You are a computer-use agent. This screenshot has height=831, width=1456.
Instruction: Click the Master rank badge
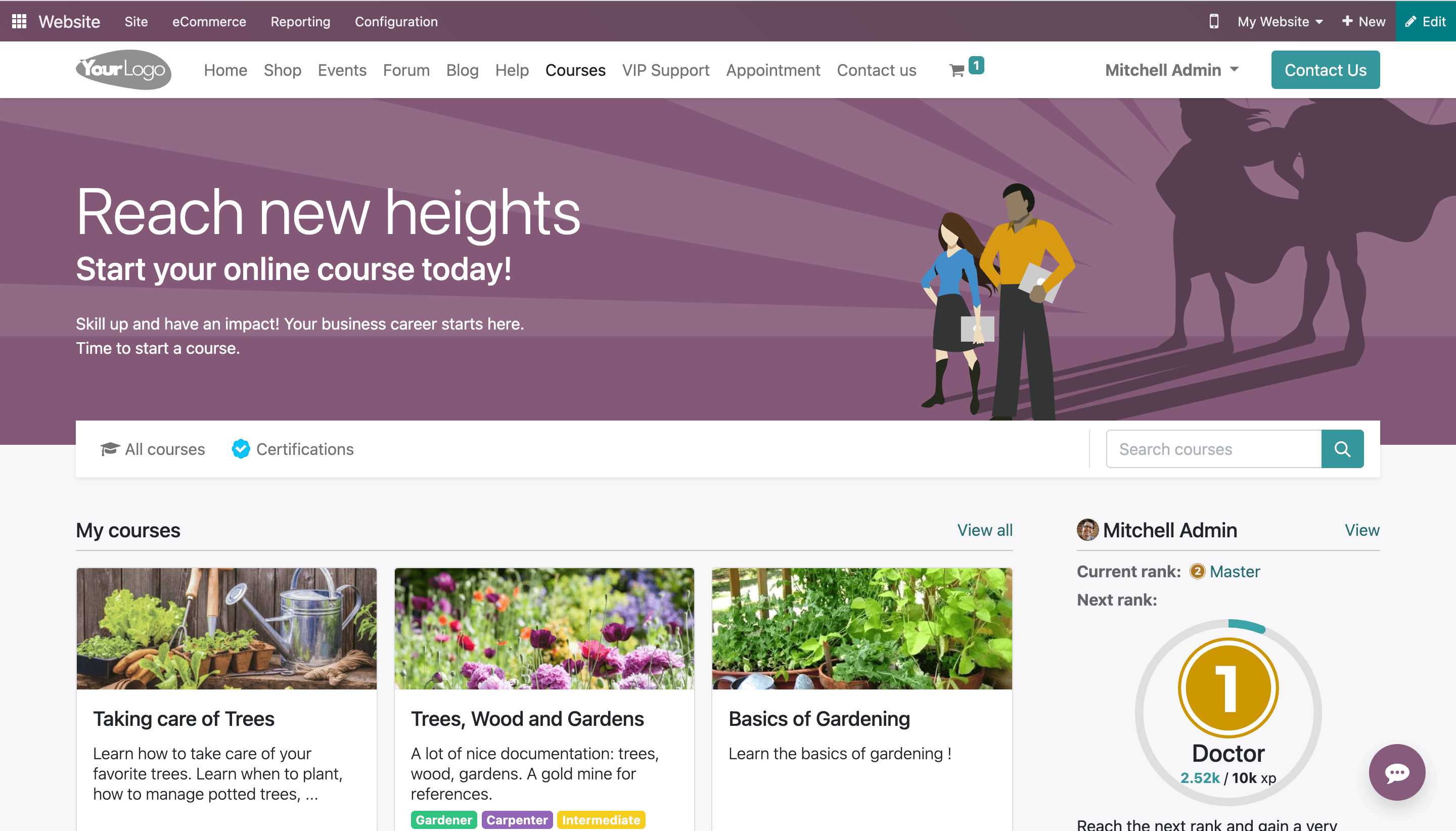click(1197, 571)
